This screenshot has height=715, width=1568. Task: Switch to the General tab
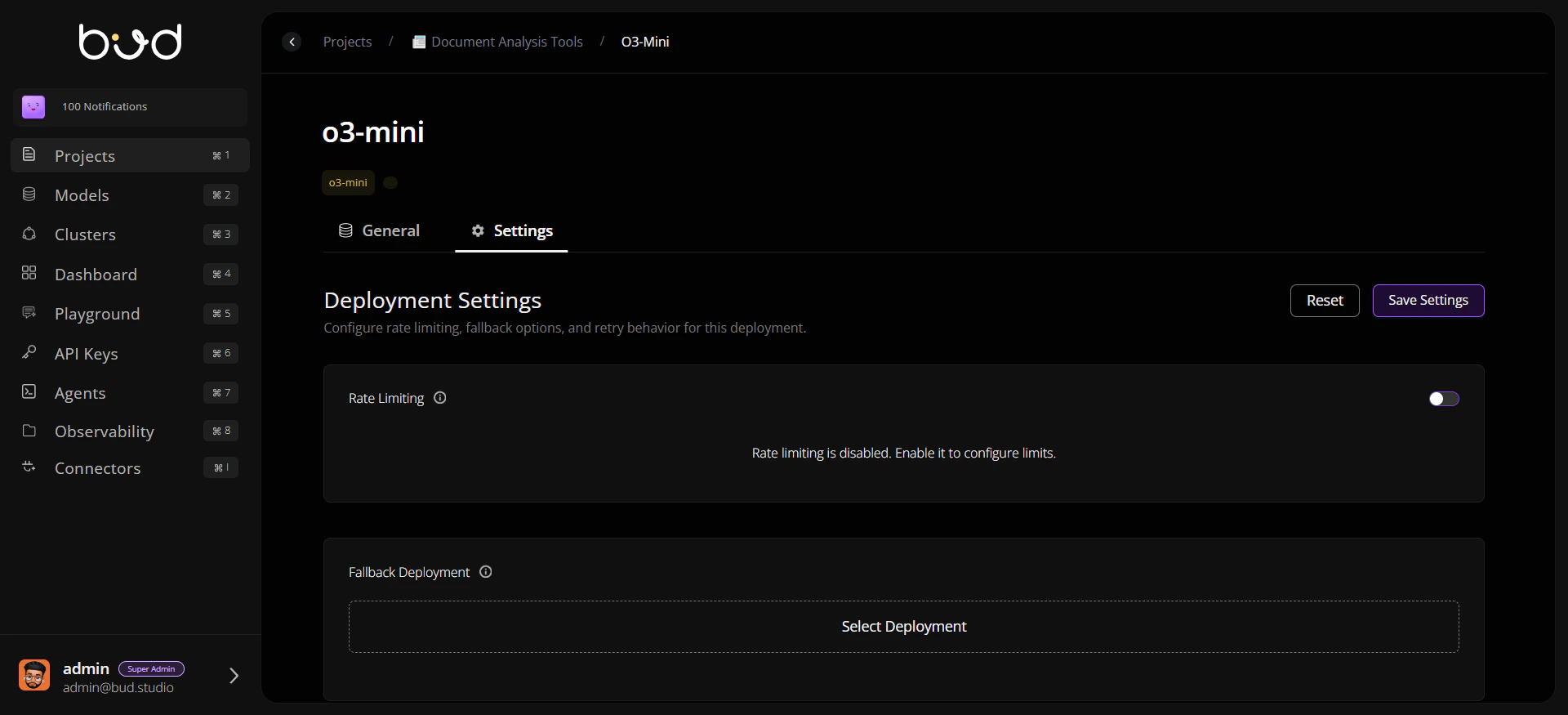coord(380,231)
